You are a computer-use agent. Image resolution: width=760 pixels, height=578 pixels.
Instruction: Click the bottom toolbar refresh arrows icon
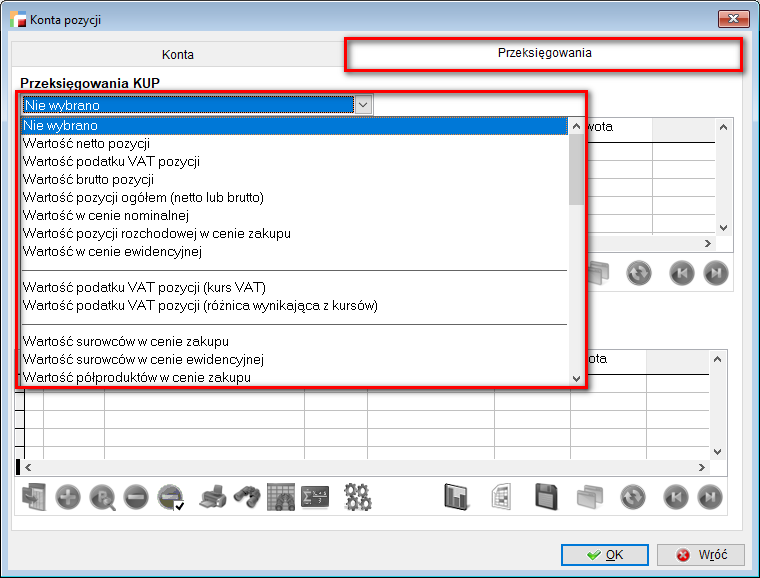point(633,497)
